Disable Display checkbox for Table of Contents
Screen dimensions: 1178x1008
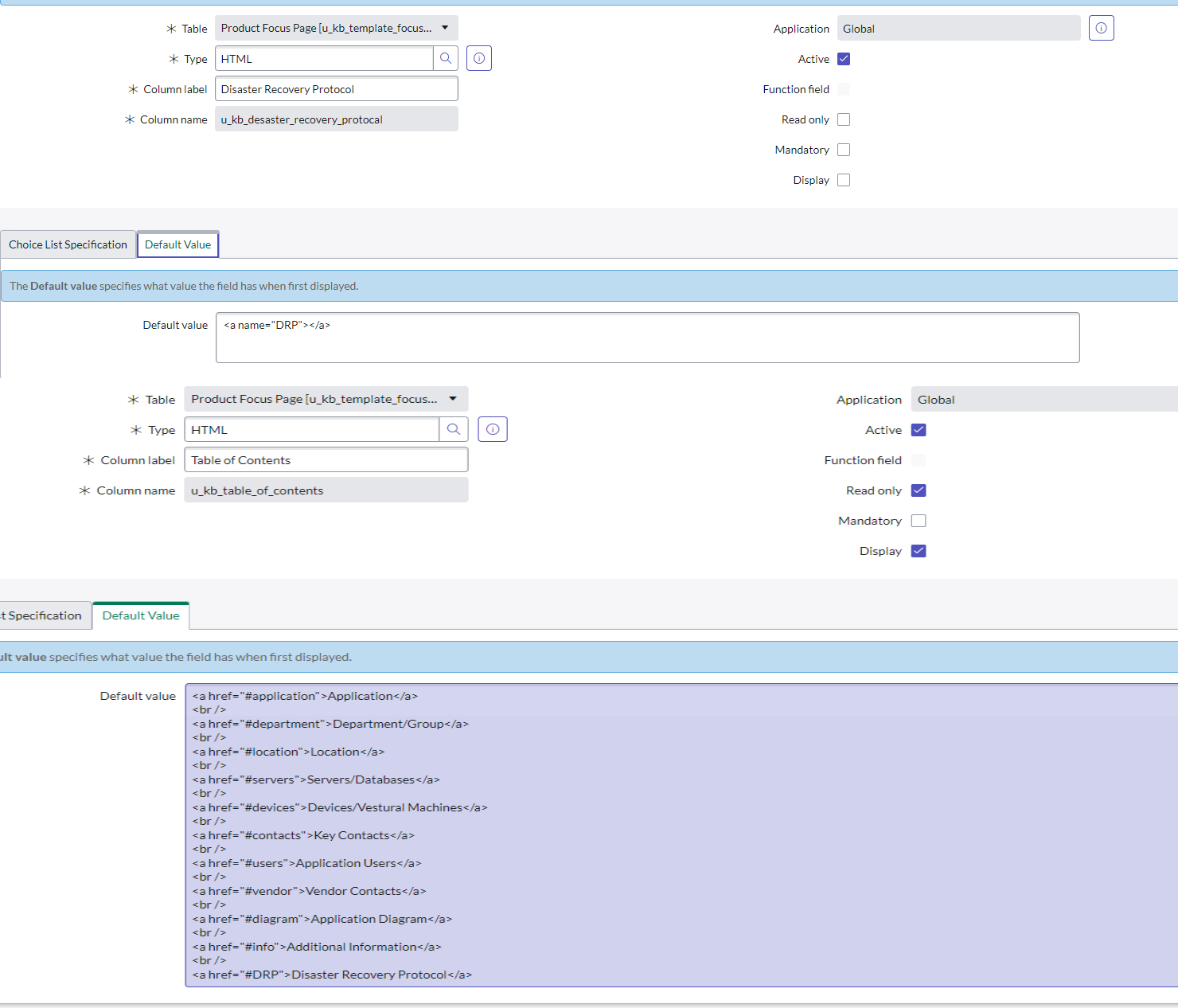919,551
